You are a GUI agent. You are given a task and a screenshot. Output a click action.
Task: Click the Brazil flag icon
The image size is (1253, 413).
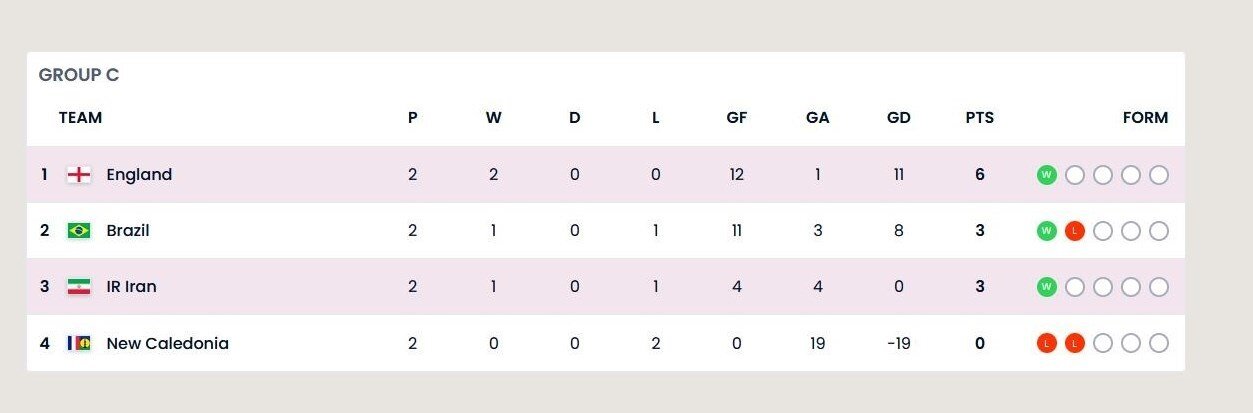[x=79, y=231]
